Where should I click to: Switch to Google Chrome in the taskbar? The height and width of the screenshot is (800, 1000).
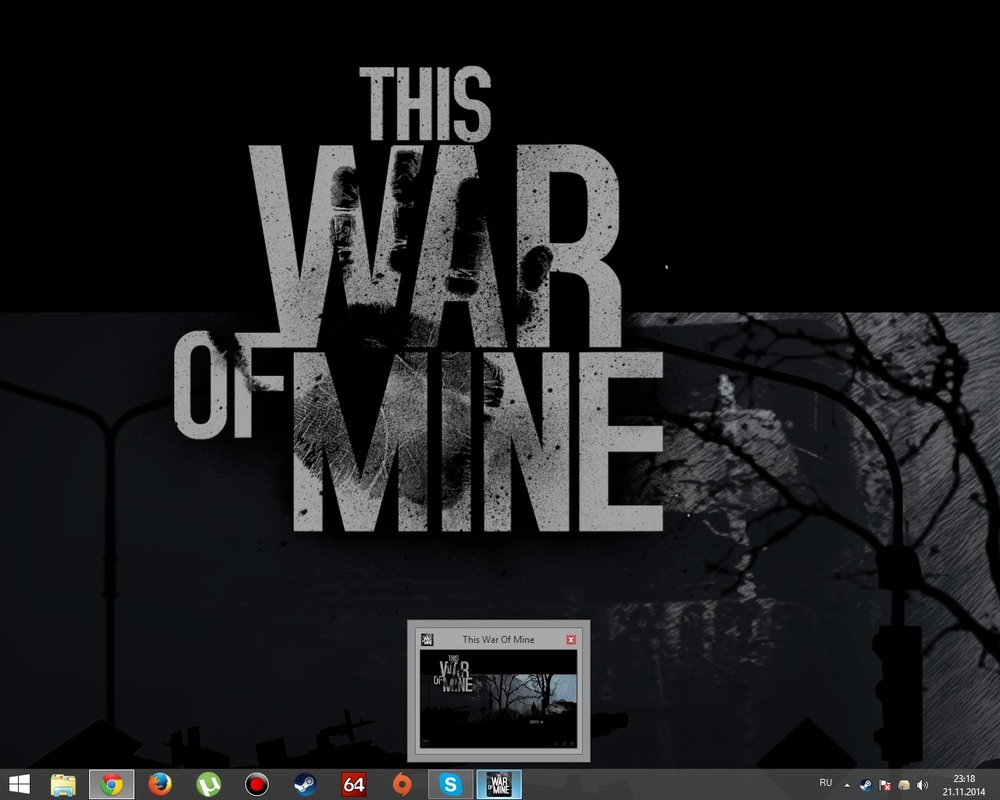point(112,784)
